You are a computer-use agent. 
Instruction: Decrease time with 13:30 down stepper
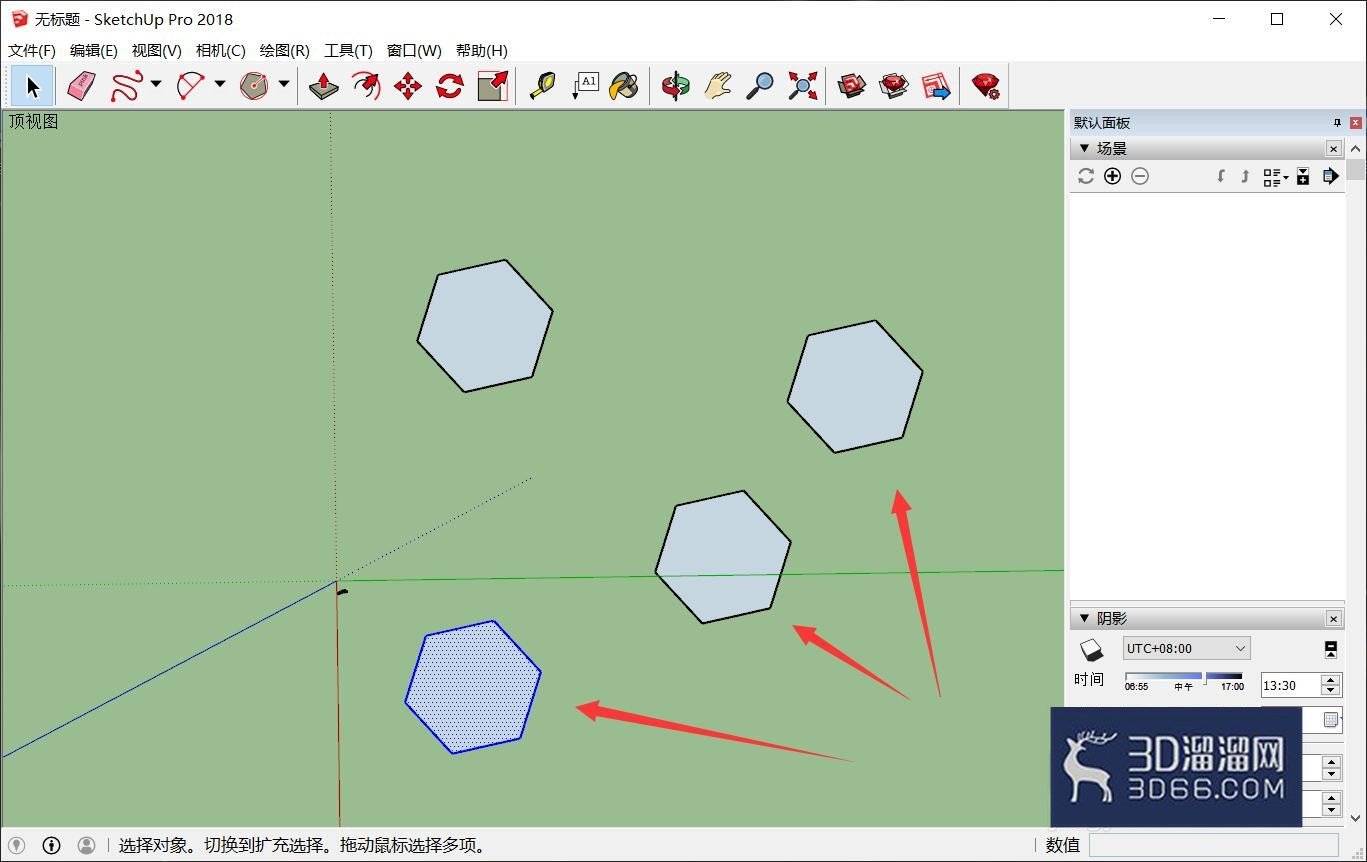pos(1330,691)
